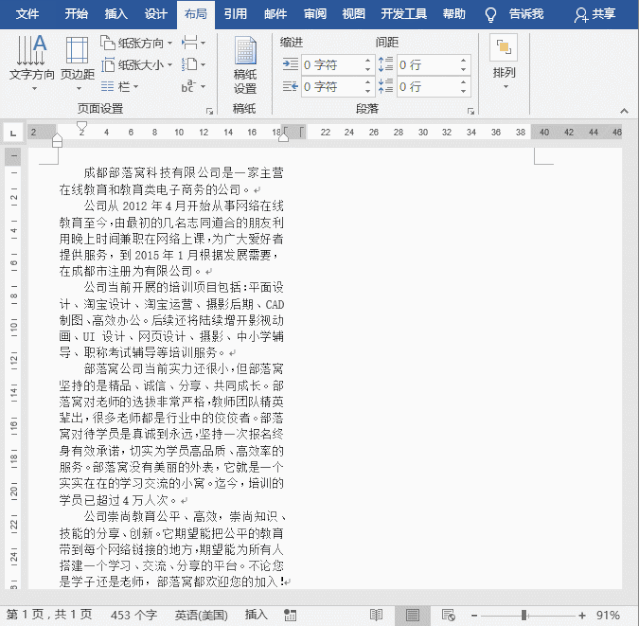This screenshot has height=626, width=639.
Task: Switch to the 插入 insert tab
Action: (x=116, y=14)
